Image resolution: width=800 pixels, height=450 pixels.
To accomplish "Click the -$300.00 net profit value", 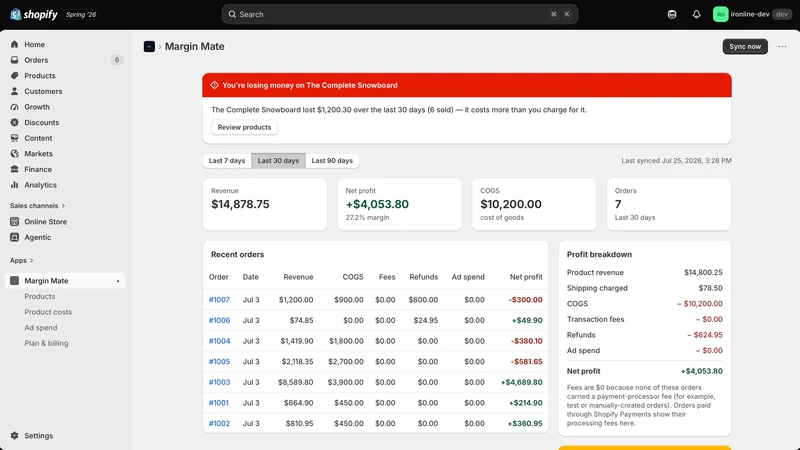I will pos(526,299).
